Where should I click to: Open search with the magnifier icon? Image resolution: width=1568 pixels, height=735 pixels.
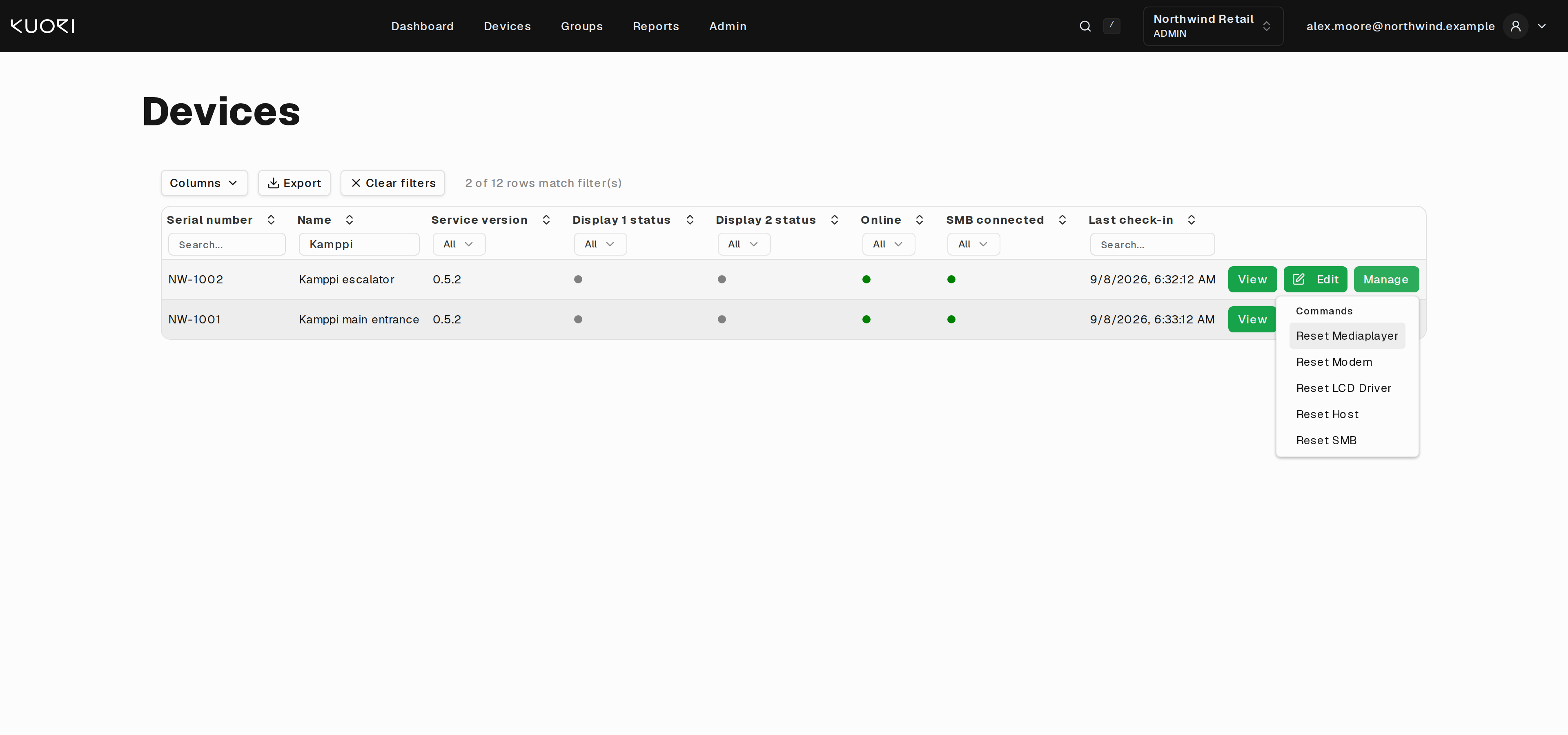click(x=1085, y=26)
